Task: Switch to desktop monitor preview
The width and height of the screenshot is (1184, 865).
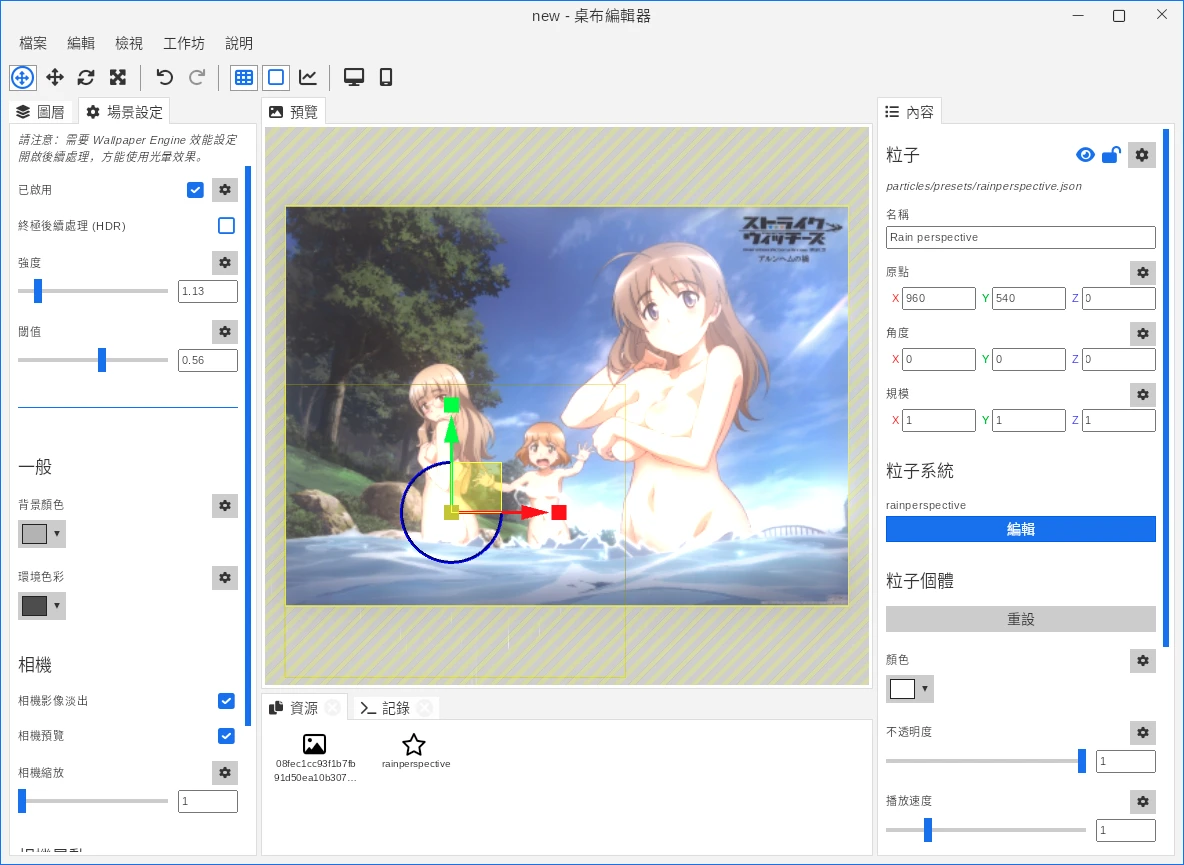Action: (x=354, y=77)
